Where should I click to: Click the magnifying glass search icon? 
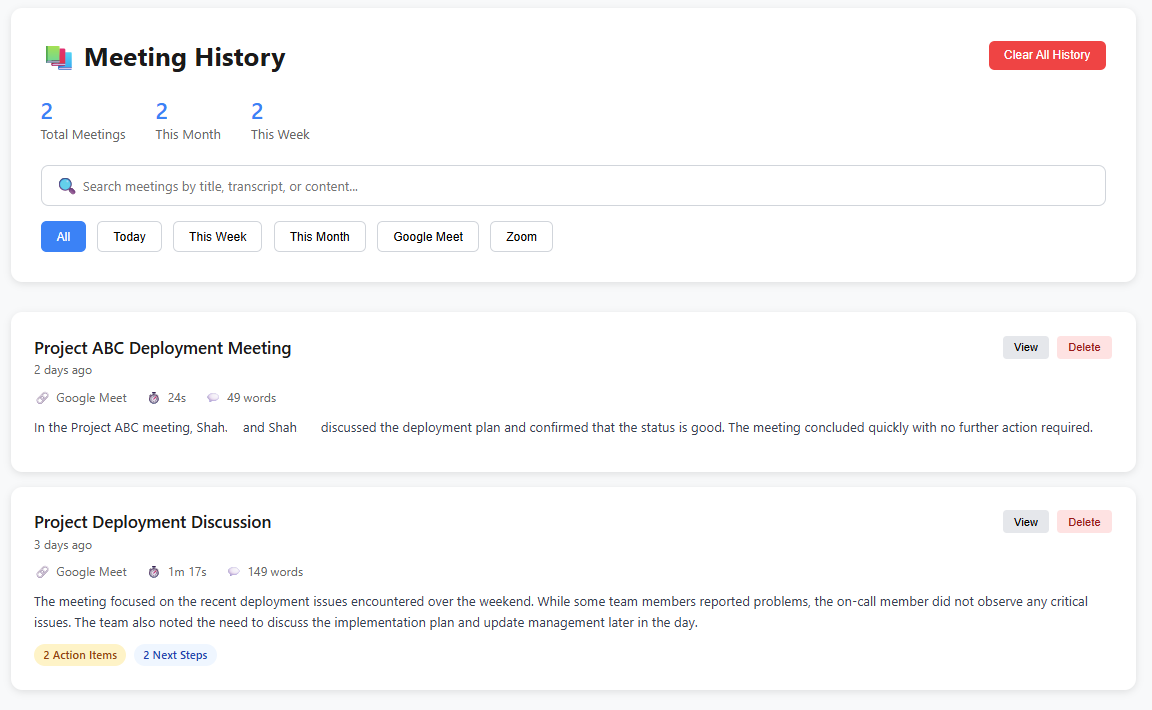(67, 186)
